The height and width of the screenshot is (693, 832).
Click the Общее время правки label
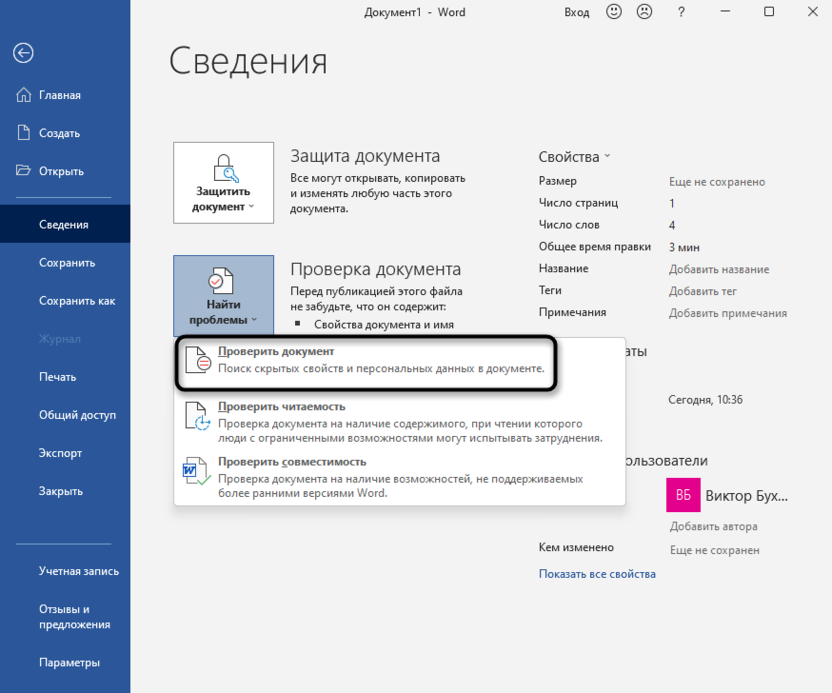595,247
